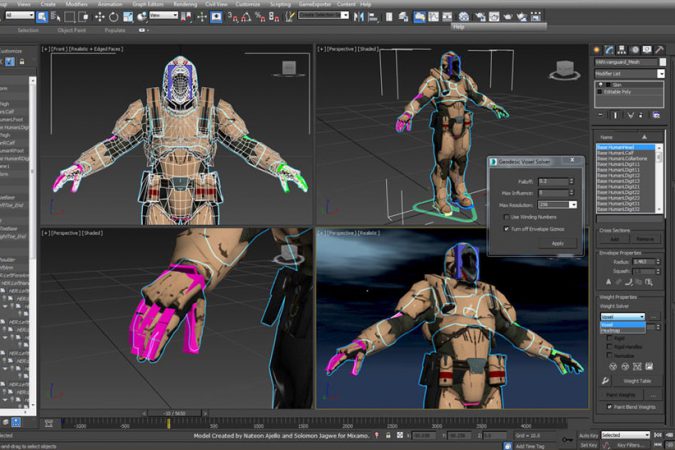Click the teapot Render Production icon
The image size is (675, 450).
point(508,17)
